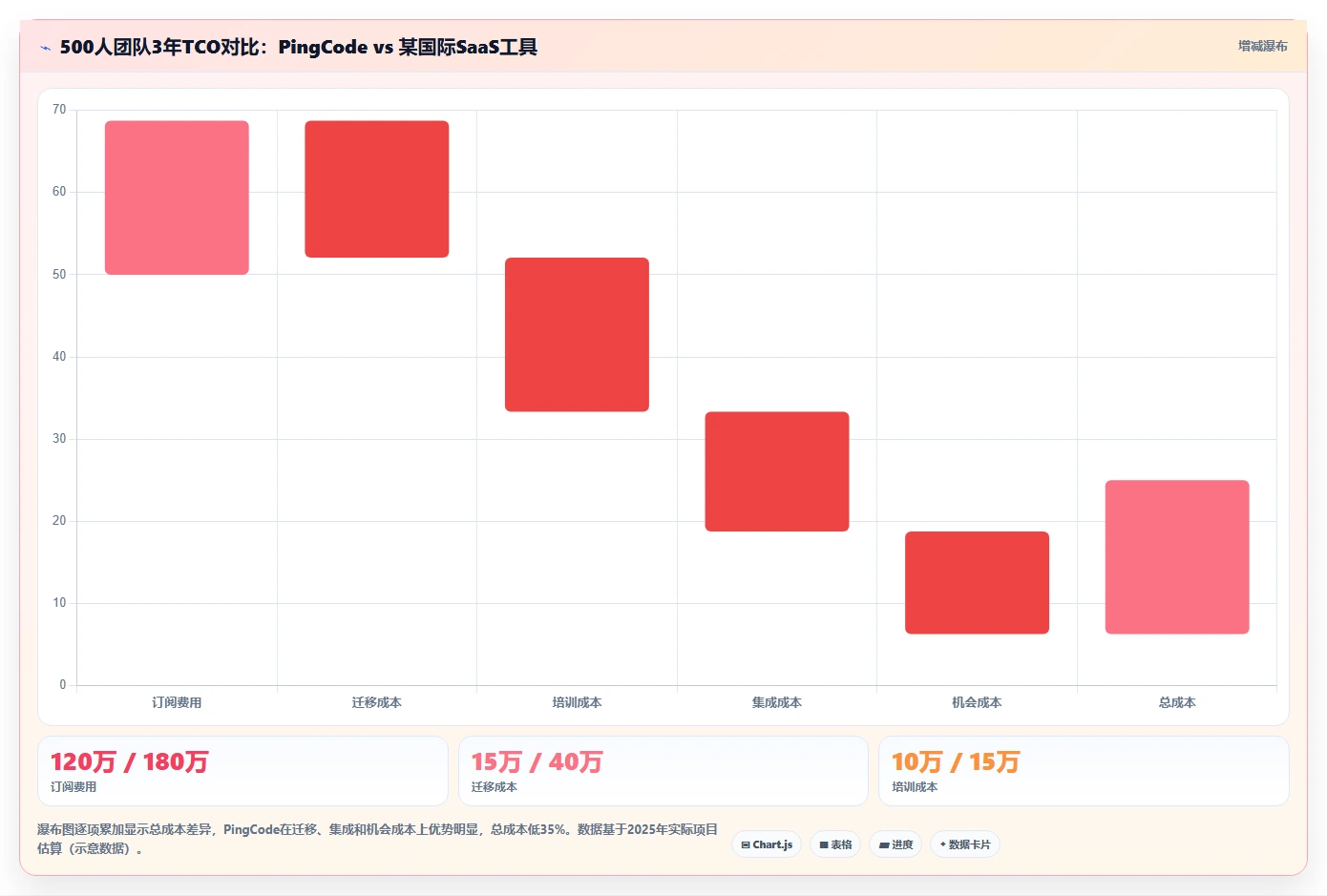
Task: Click the 增减瀑布 label in header
Action: coord(1262,46)
